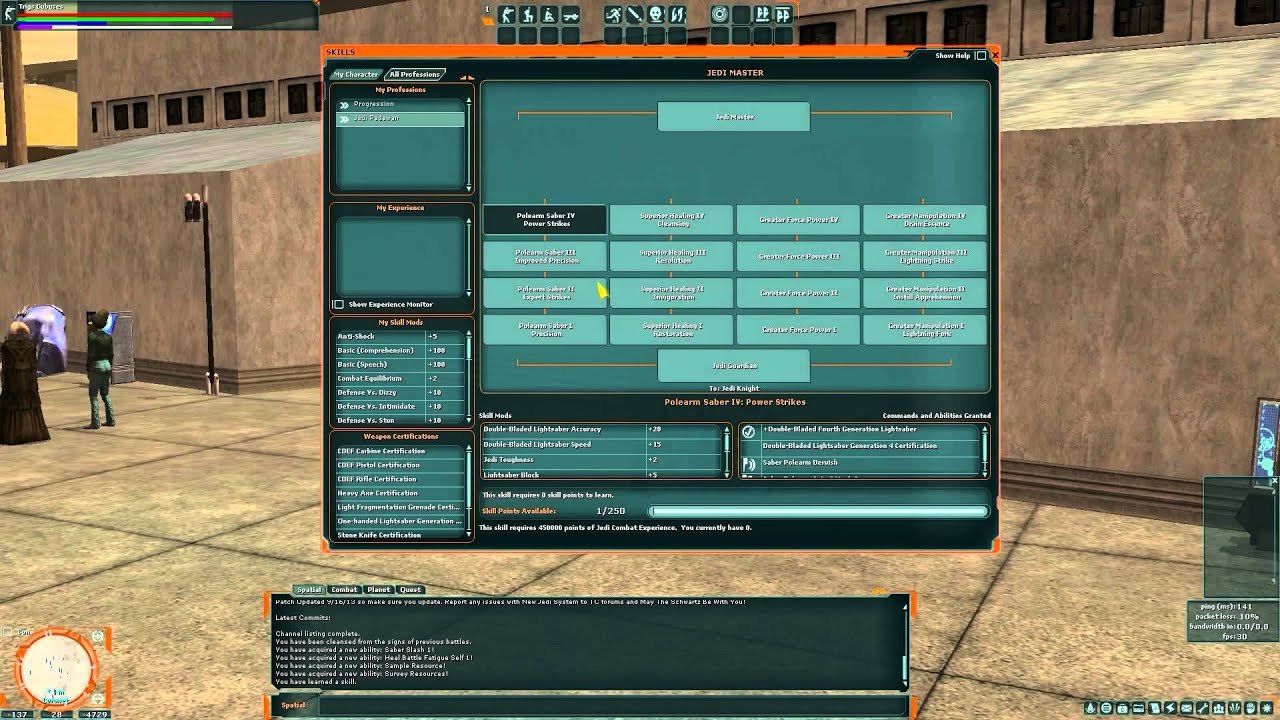1280x720 pixels.
Task: Expand the Jedi Padawan profession entry
Action: tap(343, 118)
